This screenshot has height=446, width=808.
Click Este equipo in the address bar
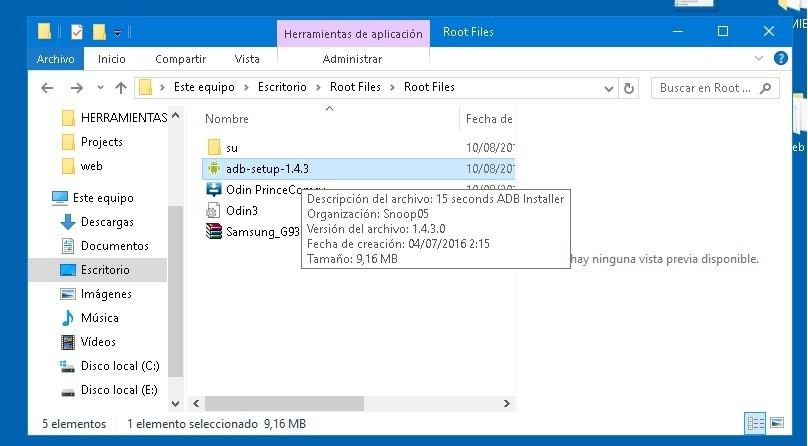pos(204,87)
